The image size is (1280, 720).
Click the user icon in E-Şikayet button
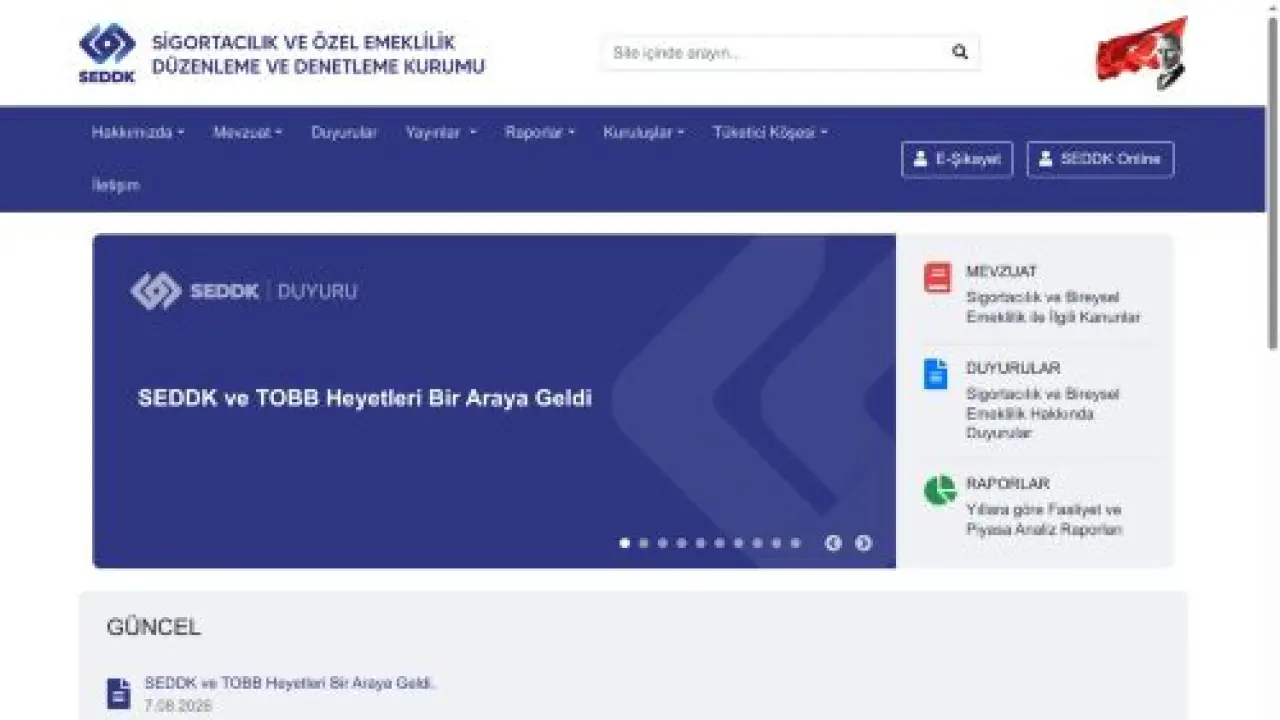tap(921, 159)
